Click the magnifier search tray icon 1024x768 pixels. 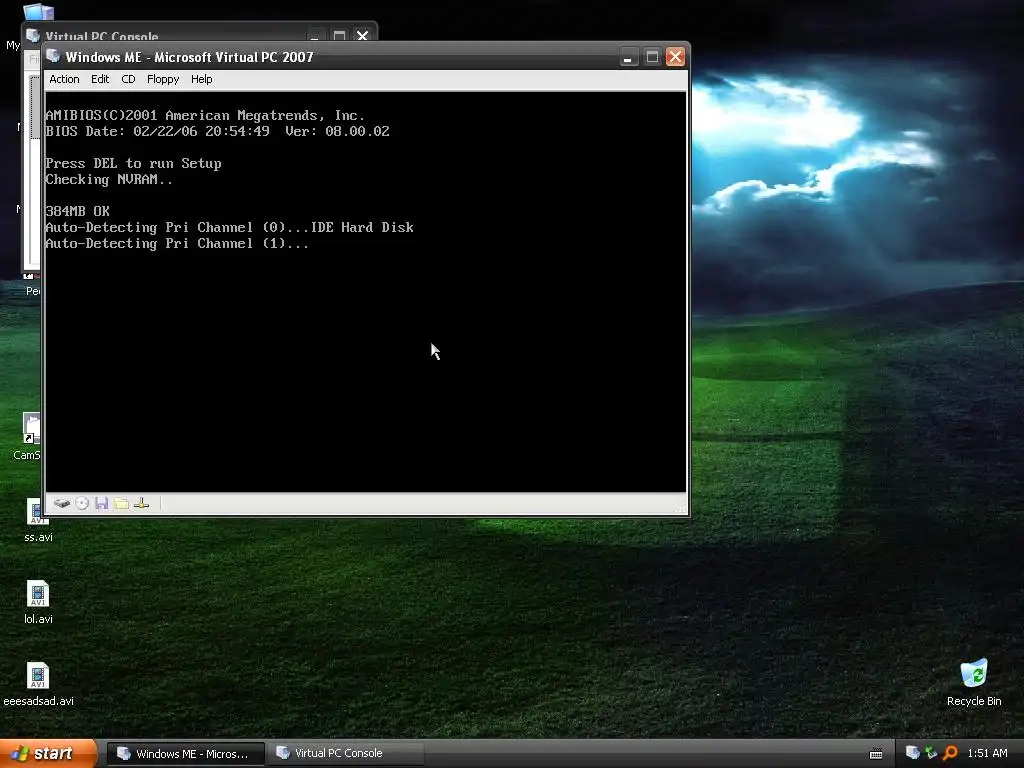pyautogui.click(x=950, y=753)
